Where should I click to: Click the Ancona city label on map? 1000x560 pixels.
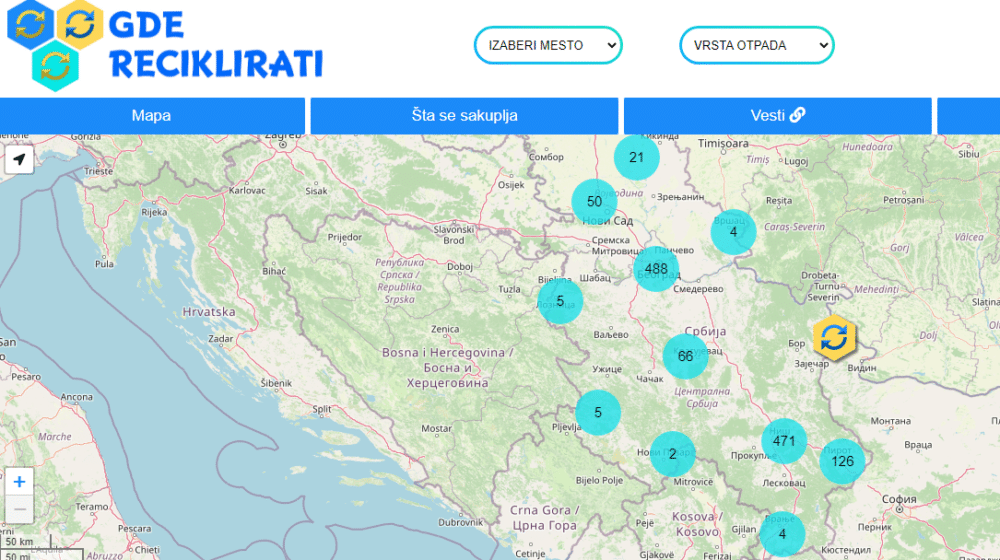tap(77, 397)
